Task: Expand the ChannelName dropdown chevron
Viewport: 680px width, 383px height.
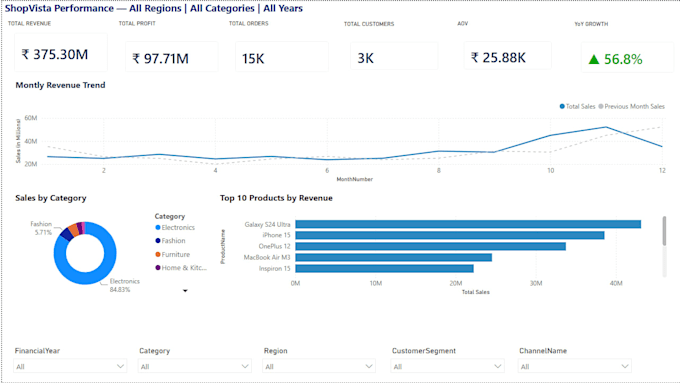Action: coord(625,367)
